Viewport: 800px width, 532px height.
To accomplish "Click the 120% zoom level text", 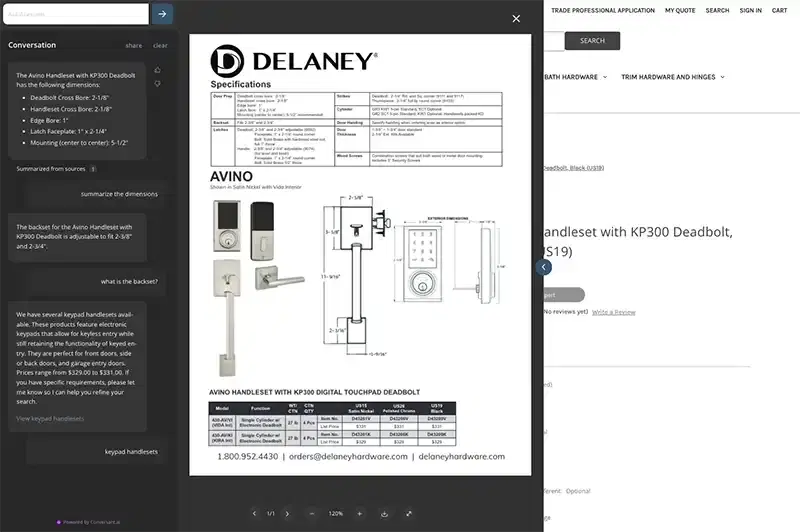I will point(336,514).
